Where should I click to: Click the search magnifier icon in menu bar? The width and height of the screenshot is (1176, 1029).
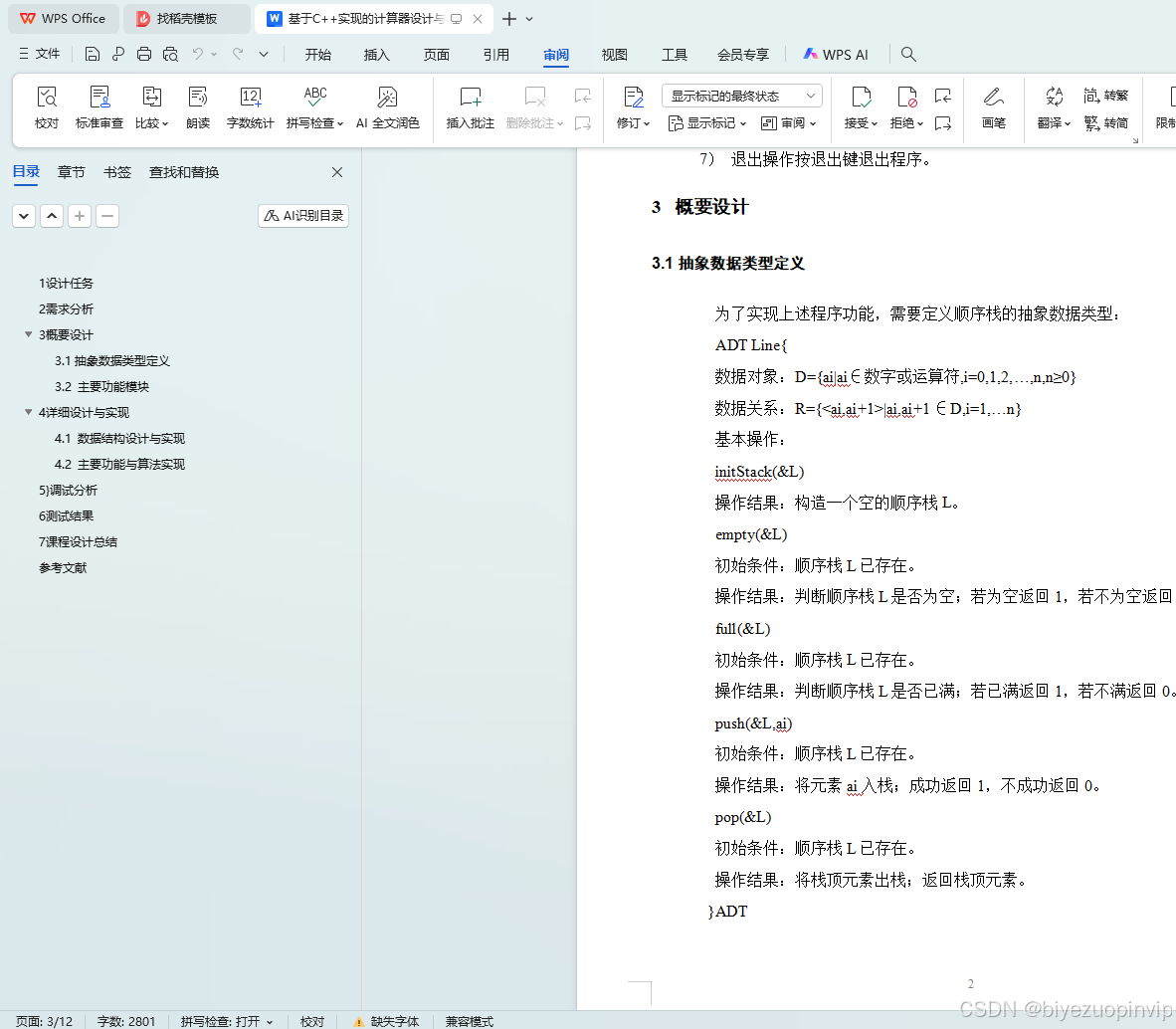click(x=908, y=54)
